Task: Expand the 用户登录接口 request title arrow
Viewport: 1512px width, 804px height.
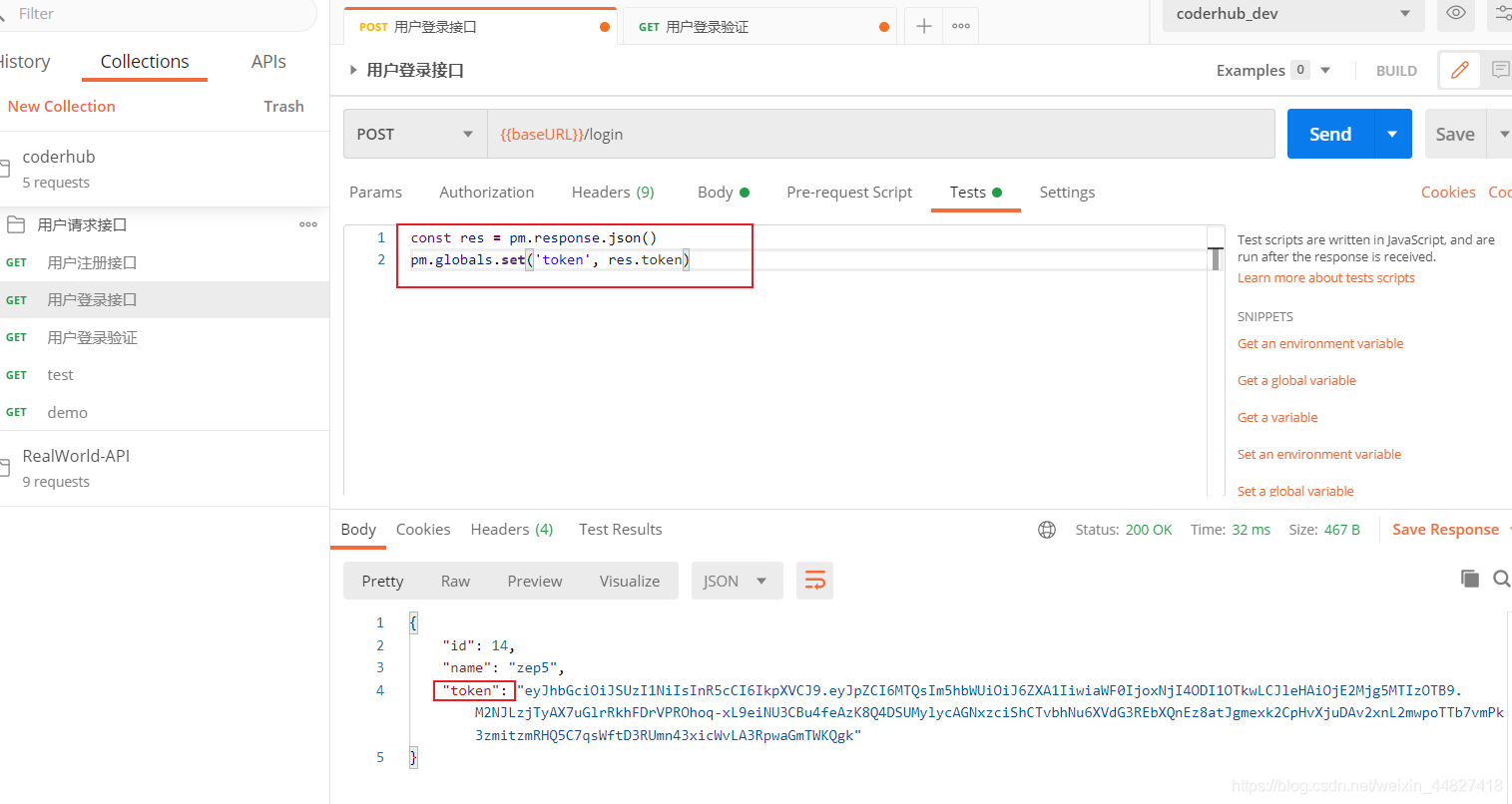Action: 353,70
